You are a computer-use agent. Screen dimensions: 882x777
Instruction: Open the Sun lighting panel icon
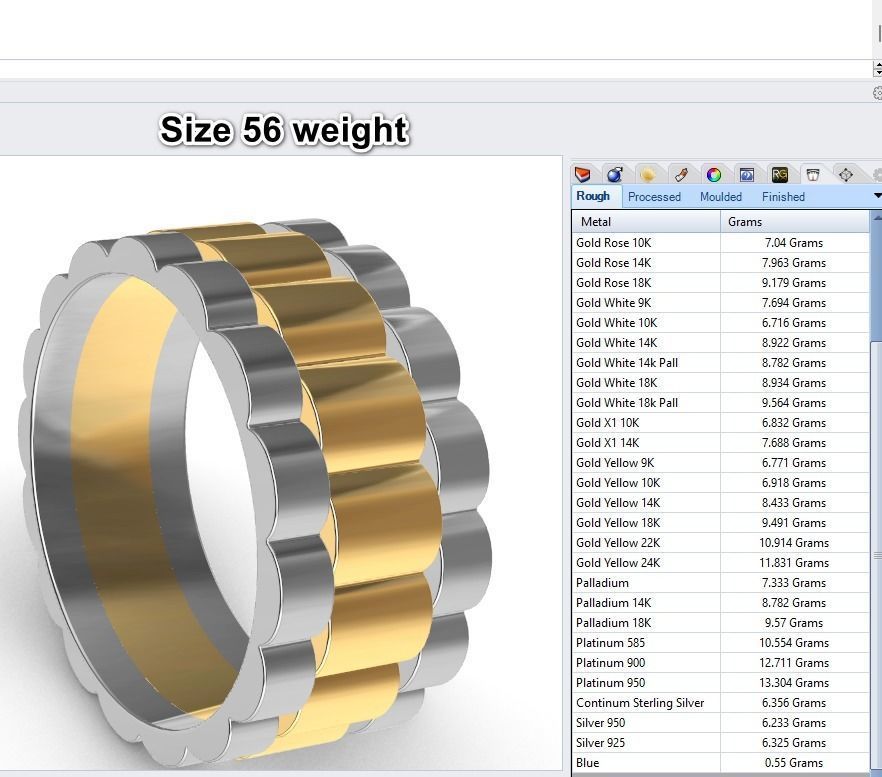pyautogui.click(x=648, y=174)
